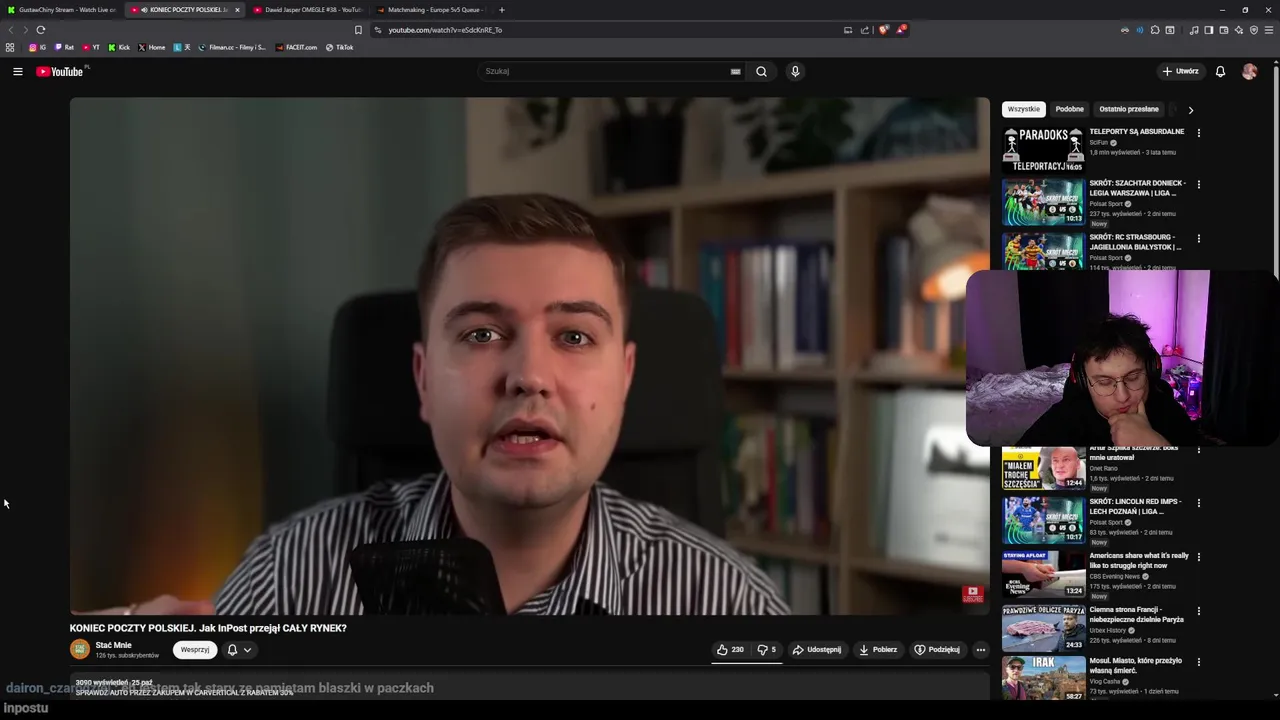
Task: Open more actions ellipsis under video
Action: 980,650
